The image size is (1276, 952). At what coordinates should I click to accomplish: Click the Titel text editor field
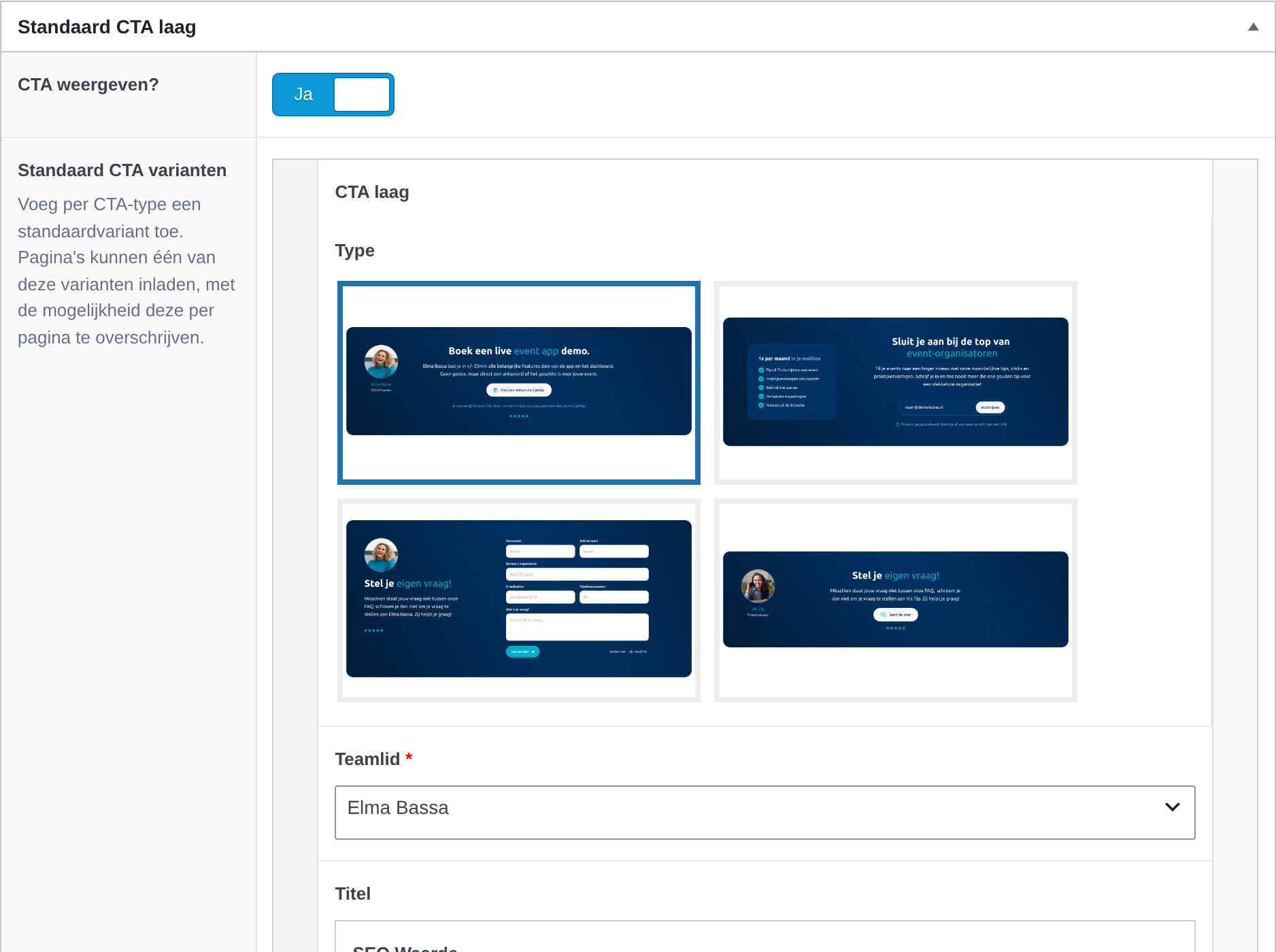point(765,936)
